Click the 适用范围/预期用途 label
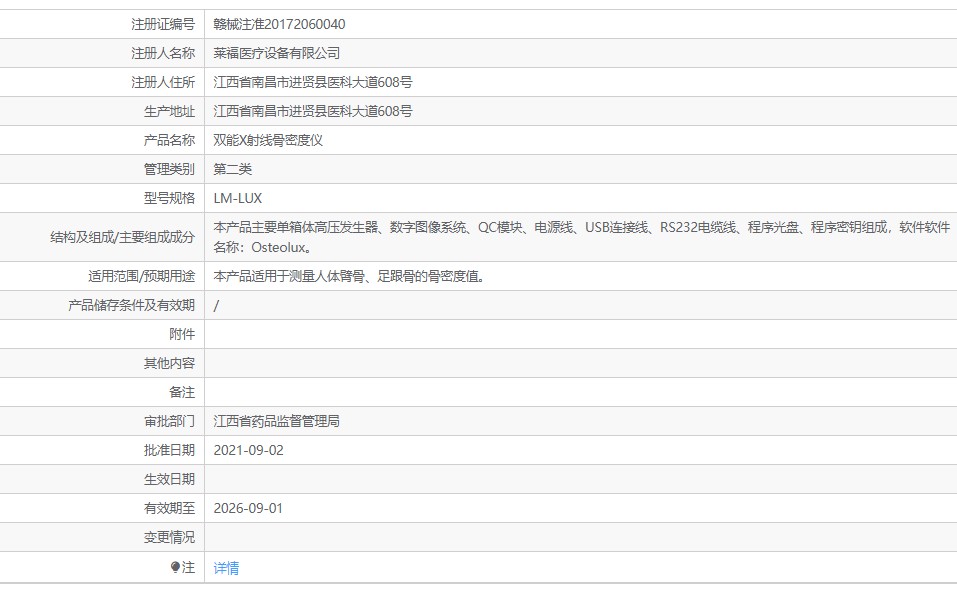The width and height of the screenshot is (957, 590). 142,276
